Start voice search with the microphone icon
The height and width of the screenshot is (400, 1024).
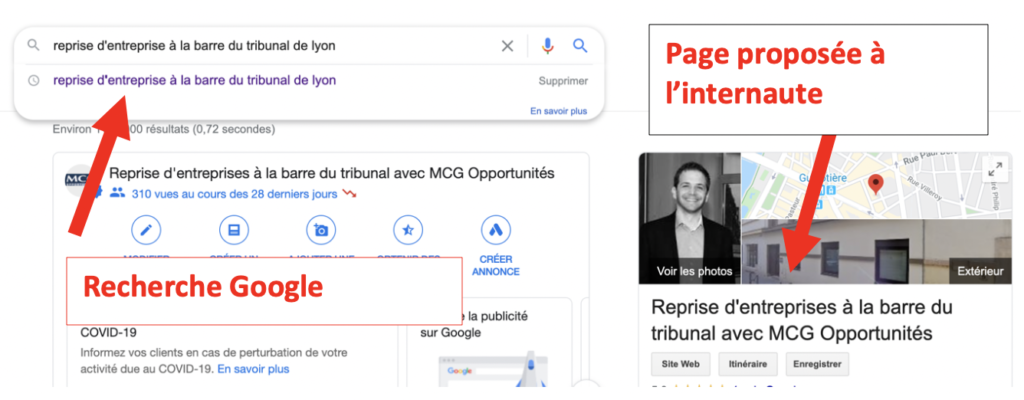pos(547,46)
